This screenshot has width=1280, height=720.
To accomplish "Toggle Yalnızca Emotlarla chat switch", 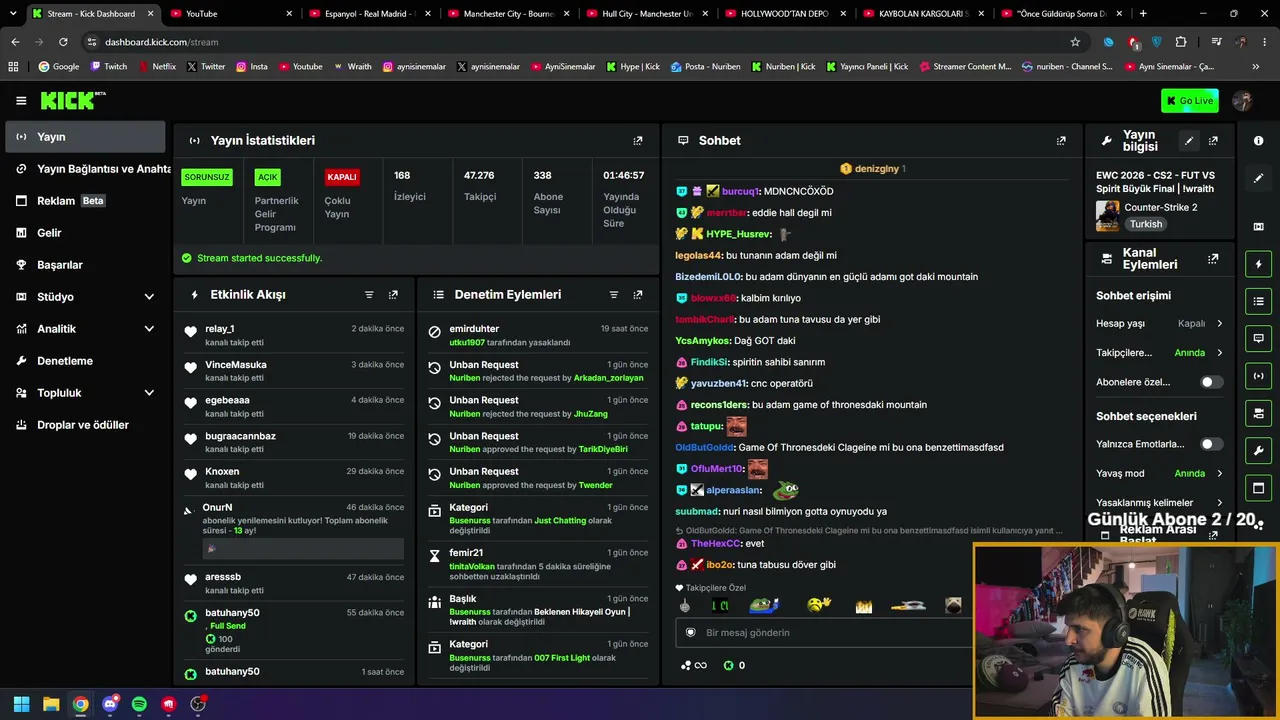I will point(1211,444).
